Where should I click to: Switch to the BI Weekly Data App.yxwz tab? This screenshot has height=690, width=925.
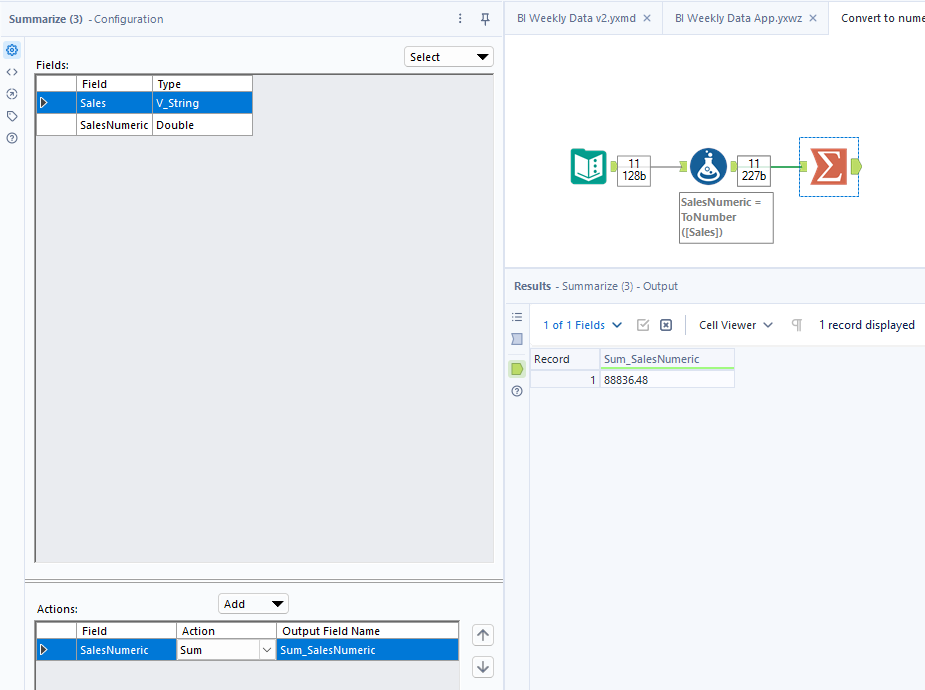[x=741, y=17]
